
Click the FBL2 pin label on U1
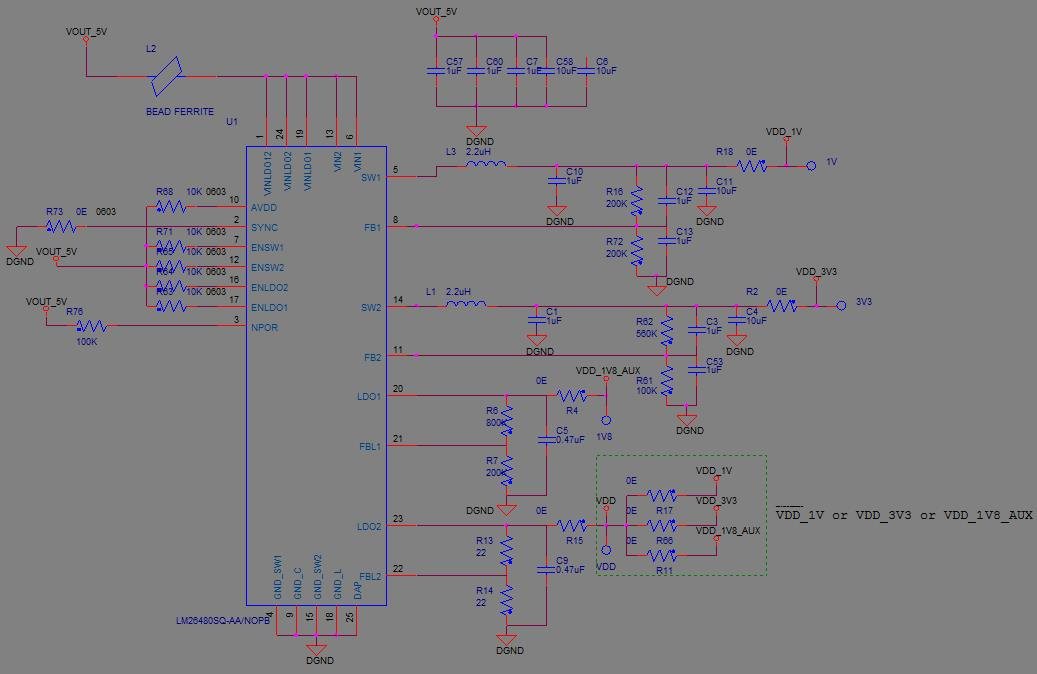point(370,577)
